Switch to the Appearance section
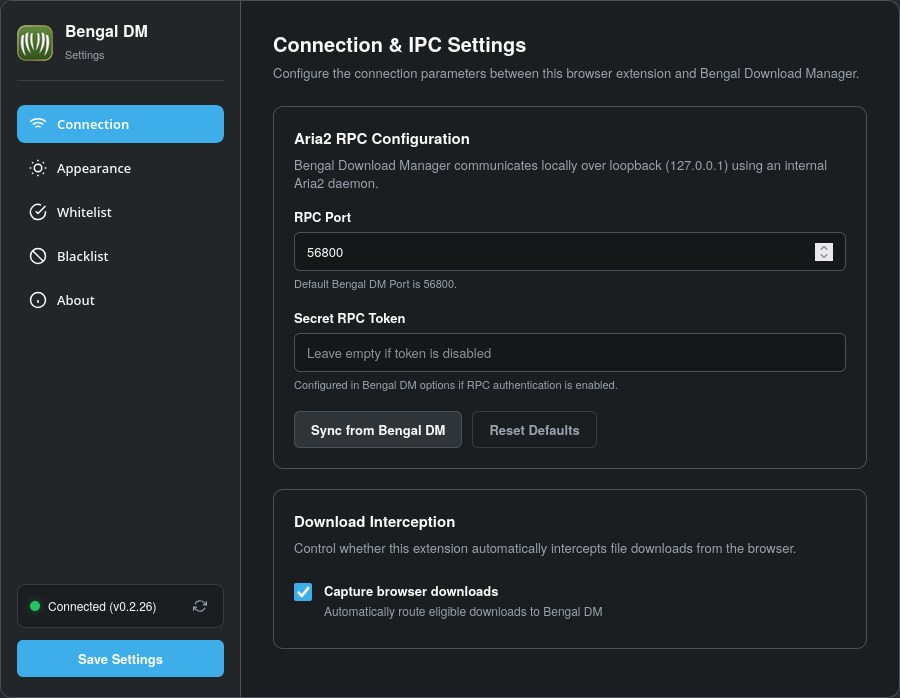 pos(121,168)
